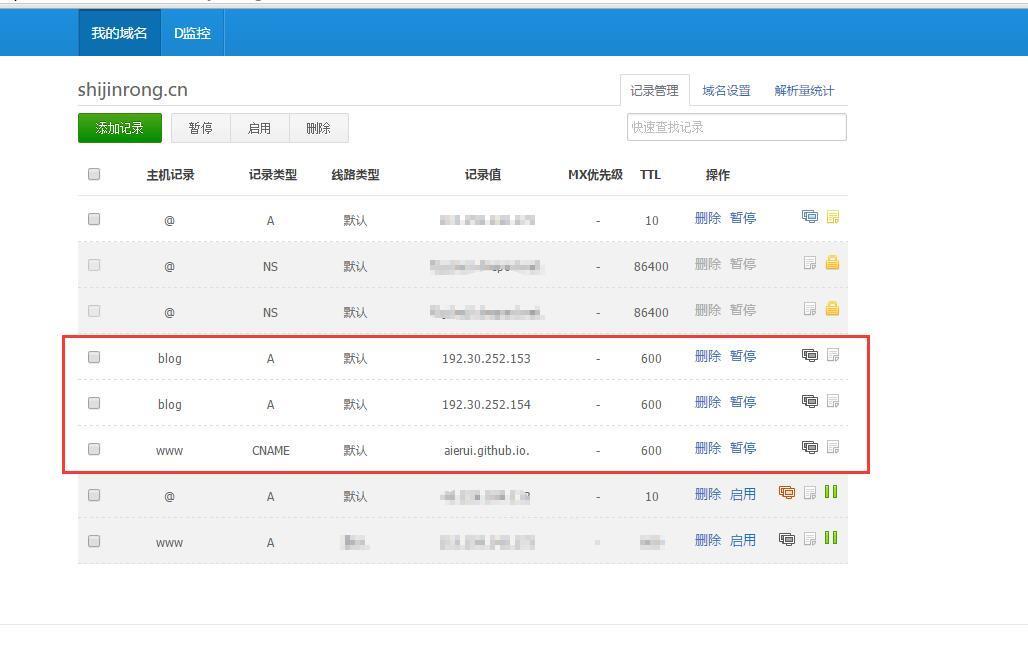Click 暂停 link for 192.30.252.154 record
The width and height of the screenshot is (1028, 648).
pyautogui.click(x=743, y=402)
